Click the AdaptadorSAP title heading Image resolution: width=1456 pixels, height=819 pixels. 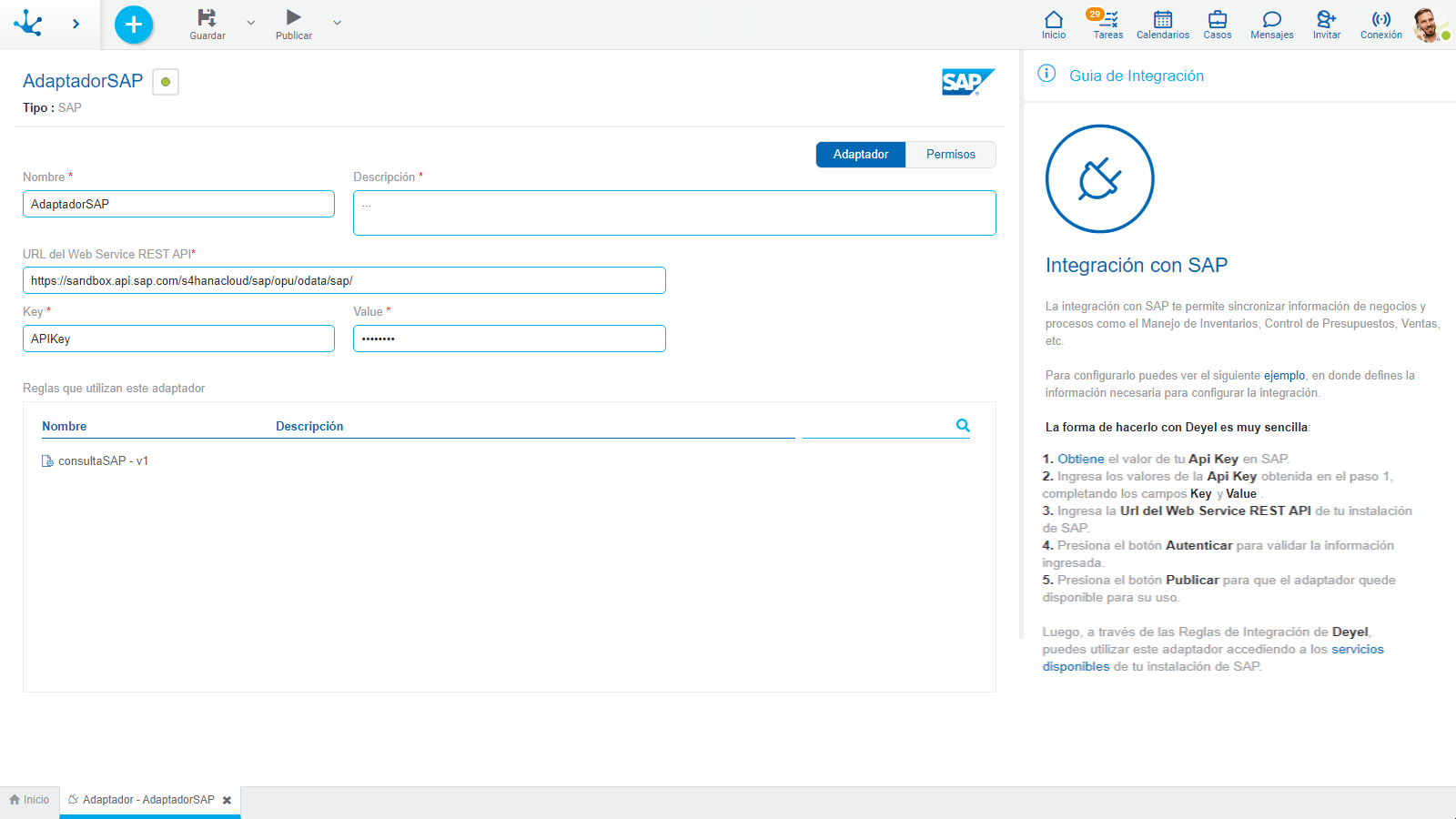(83, 81)
